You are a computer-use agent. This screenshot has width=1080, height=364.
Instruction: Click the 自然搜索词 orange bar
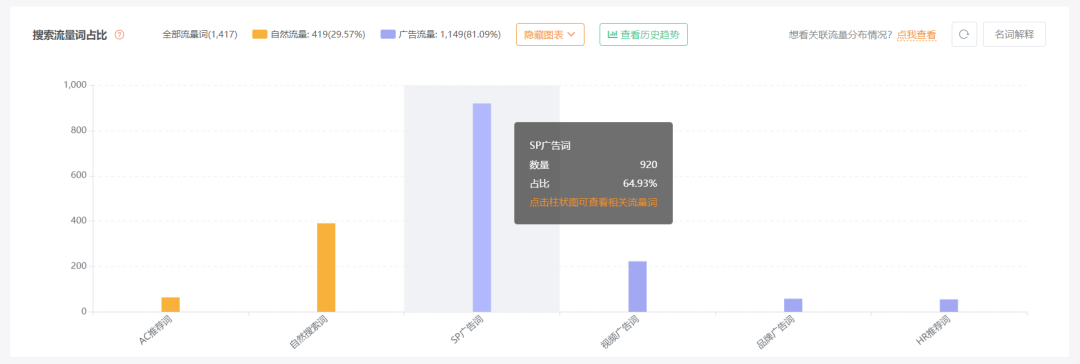326,267
